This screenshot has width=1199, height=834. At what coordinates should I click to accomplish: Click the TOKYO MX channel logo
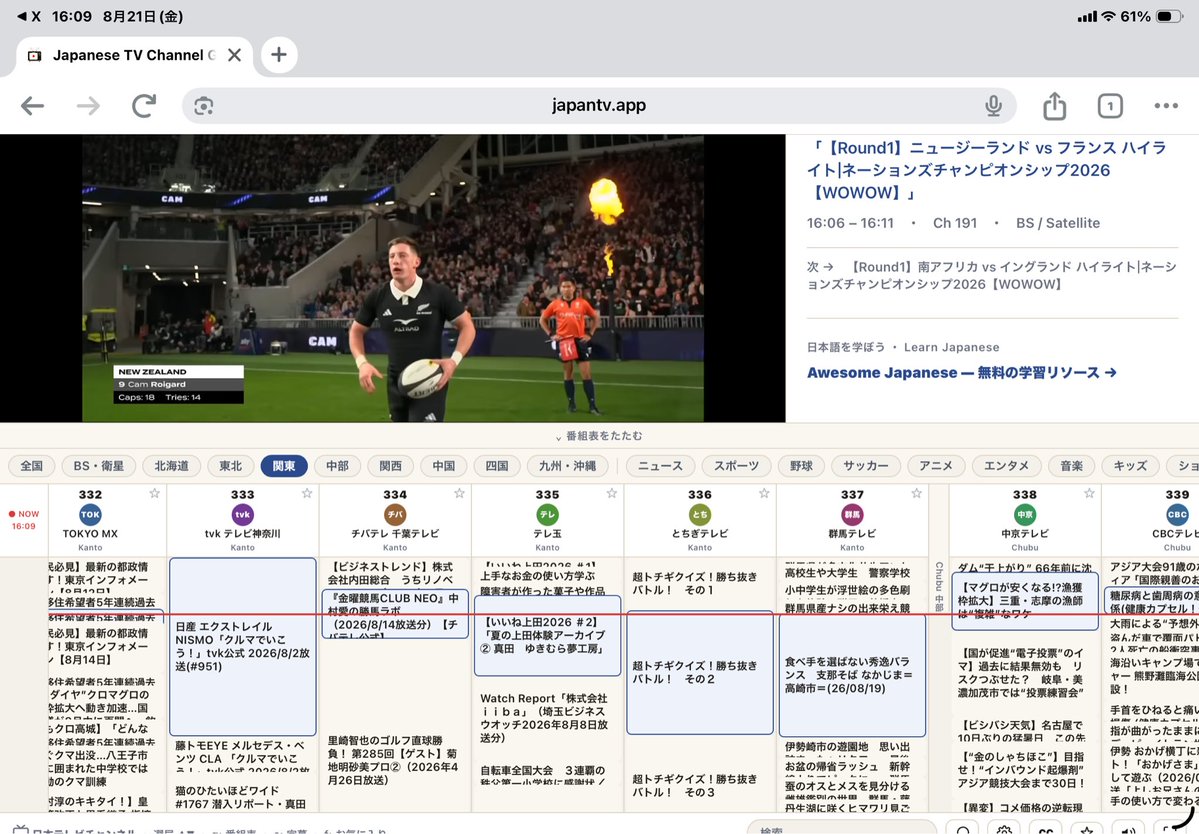(x=90, y=514)
